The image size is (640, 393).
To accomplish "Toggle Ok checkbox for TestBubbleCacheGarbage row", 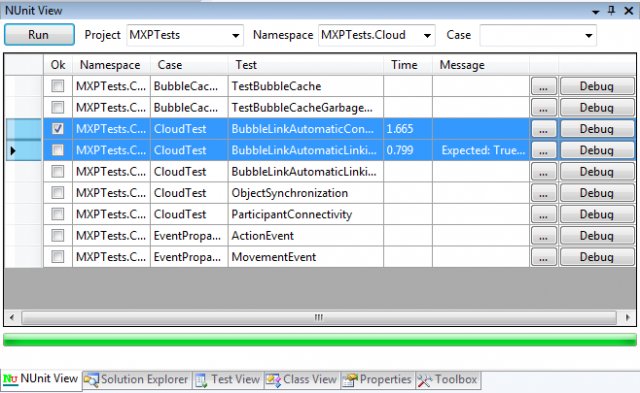I will 58,107.
